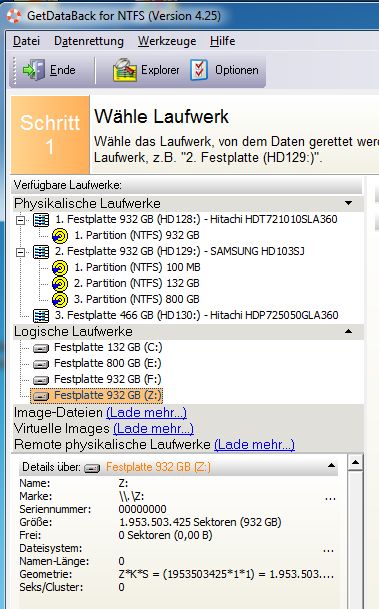Viewport: 379px width, 609px height.
Task: Click the Seriennummer value 00000000
Action: (x=143, y=509)
